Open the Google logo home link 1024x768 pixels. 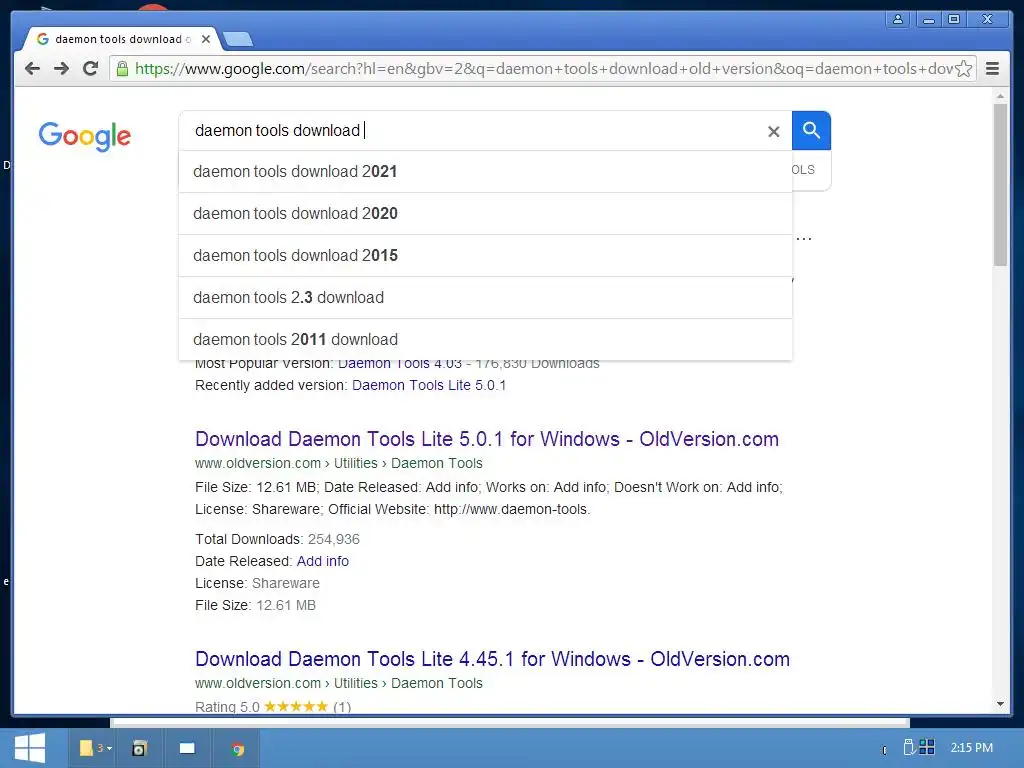[x=85, y=136]
